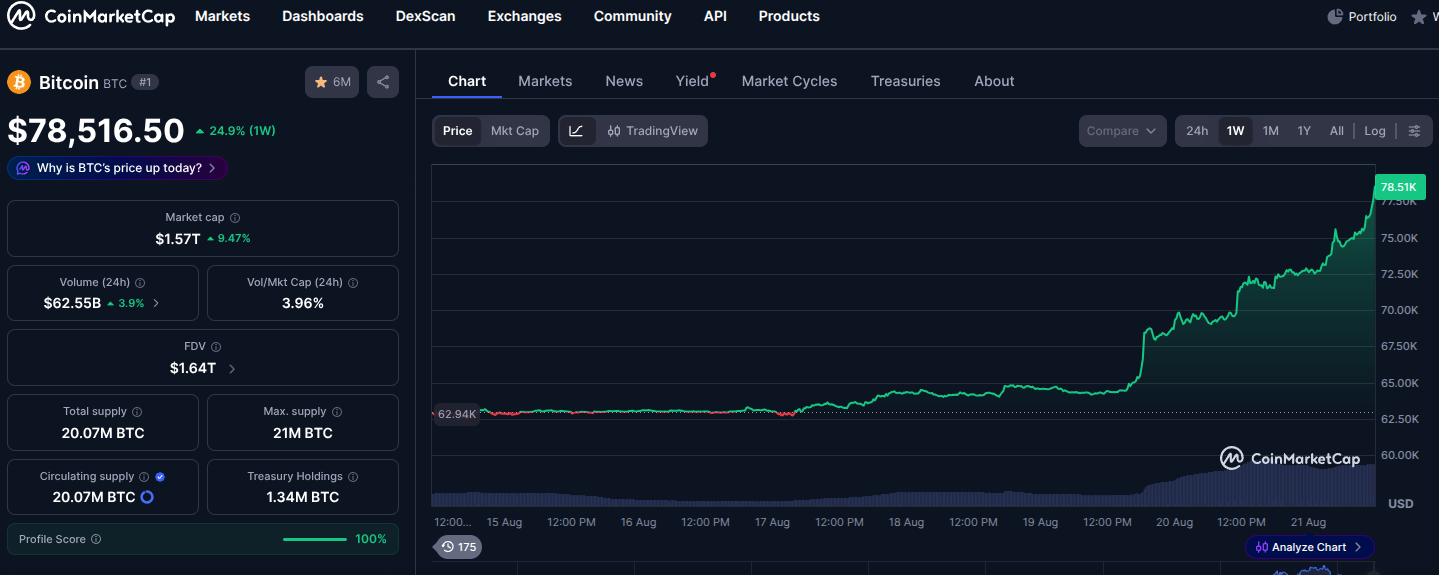Switch to the About tab
Viewport: 1439px width, 575px height.
click(x=994, y=81)
